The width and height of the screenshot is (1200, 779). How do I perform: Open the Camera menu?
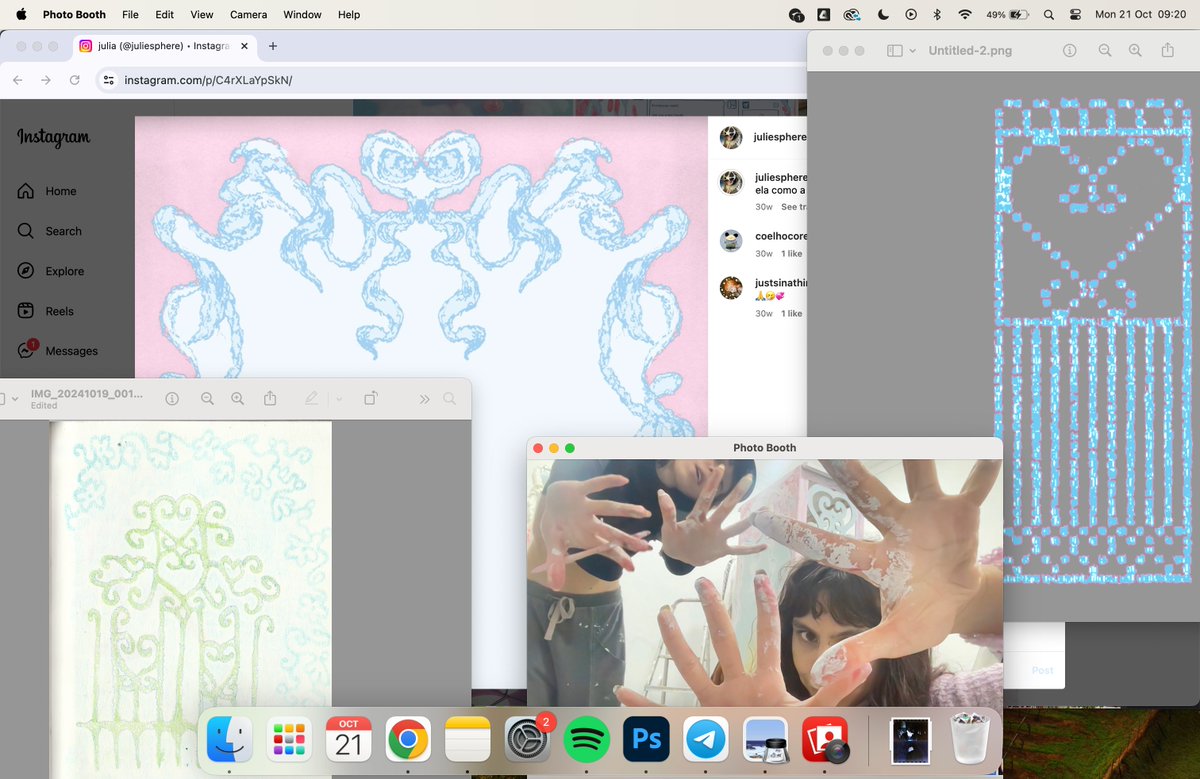248,15
